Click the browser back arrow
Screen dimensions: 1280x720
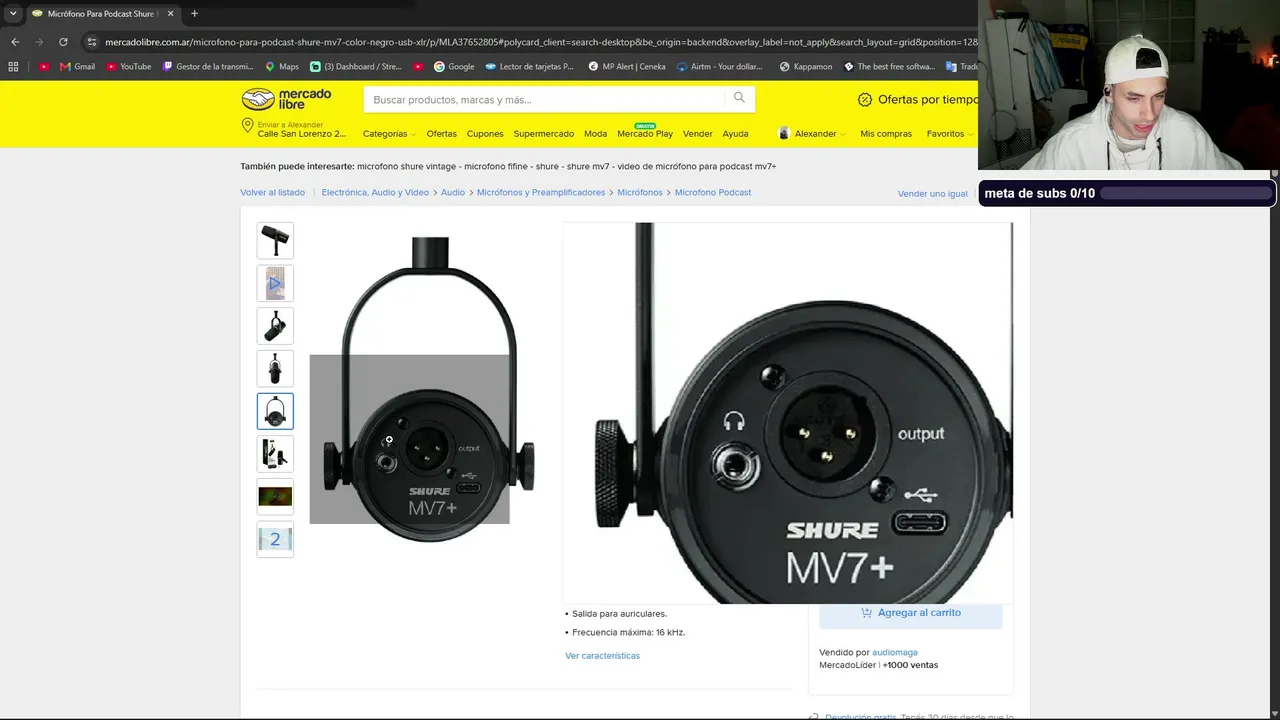(15, 42)
